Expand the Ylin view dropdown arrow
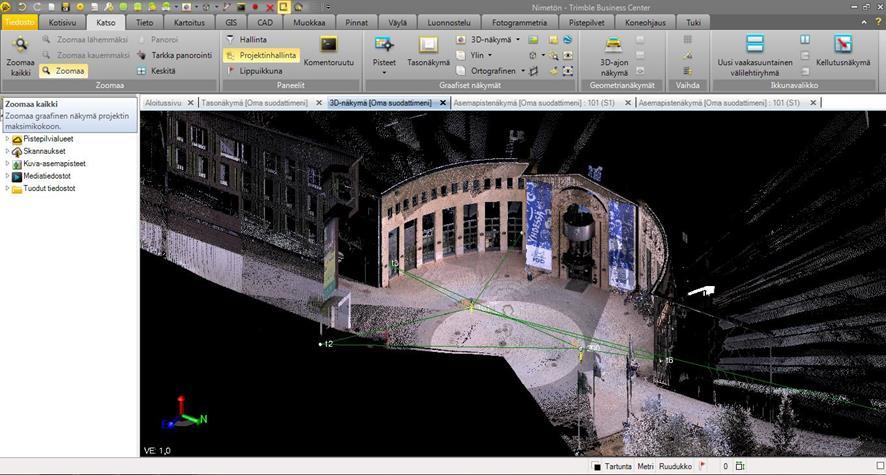The image size is (886, 475). click(489, 55)
